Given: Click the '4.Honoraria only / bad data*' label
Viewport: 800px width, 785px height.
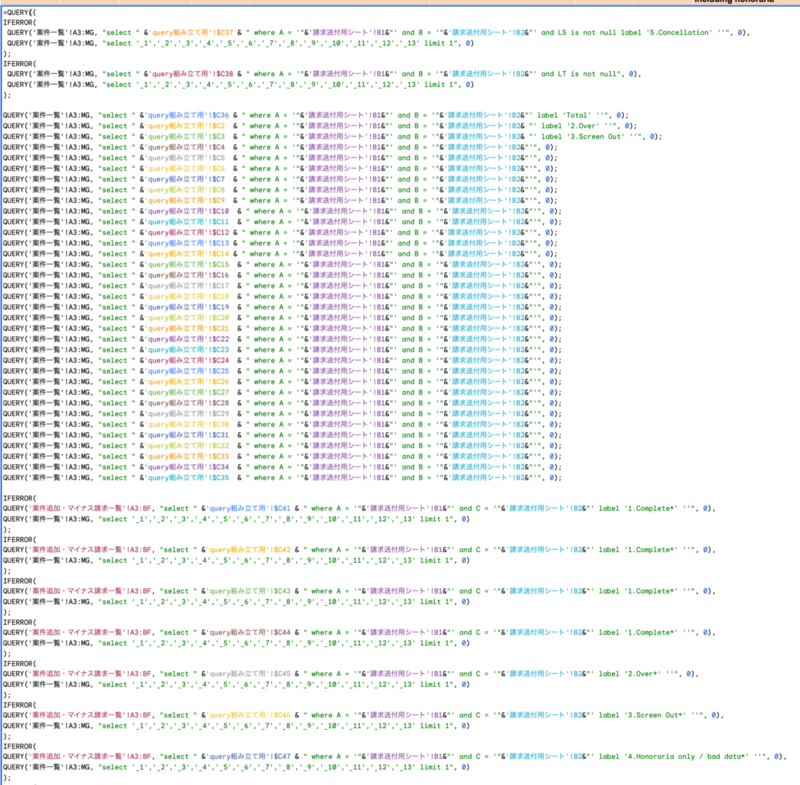Looking at the screenshot, I should point(687,756).
